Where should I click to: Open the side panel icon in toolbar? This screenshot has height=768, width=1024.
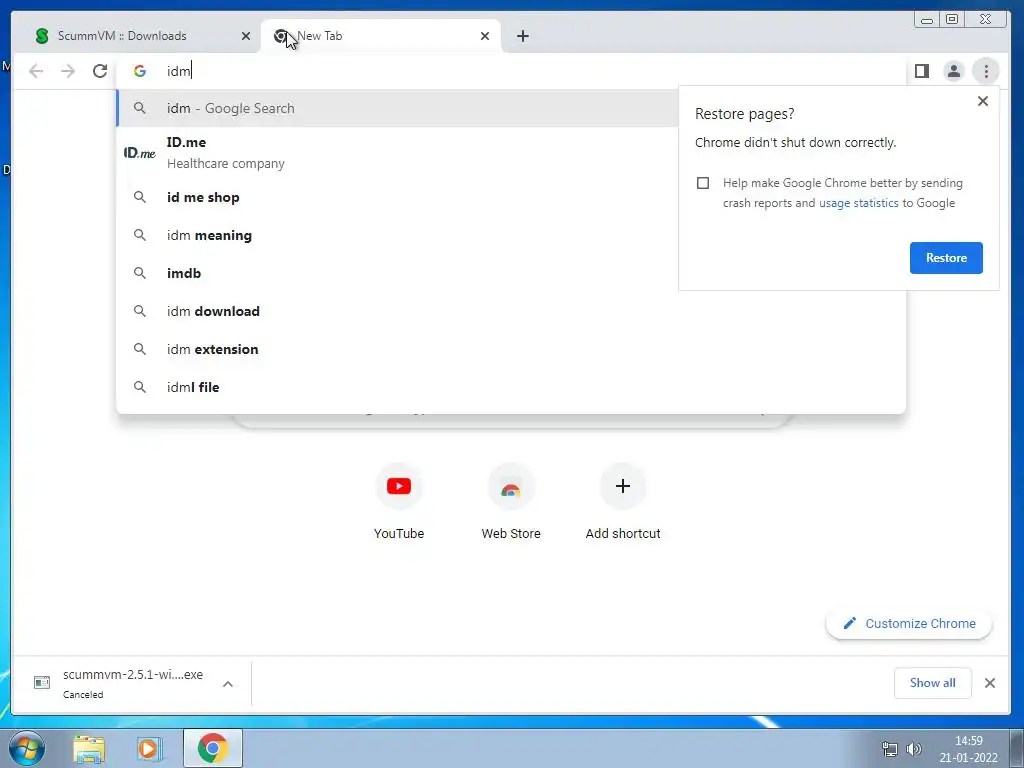[x=921, y=71]
